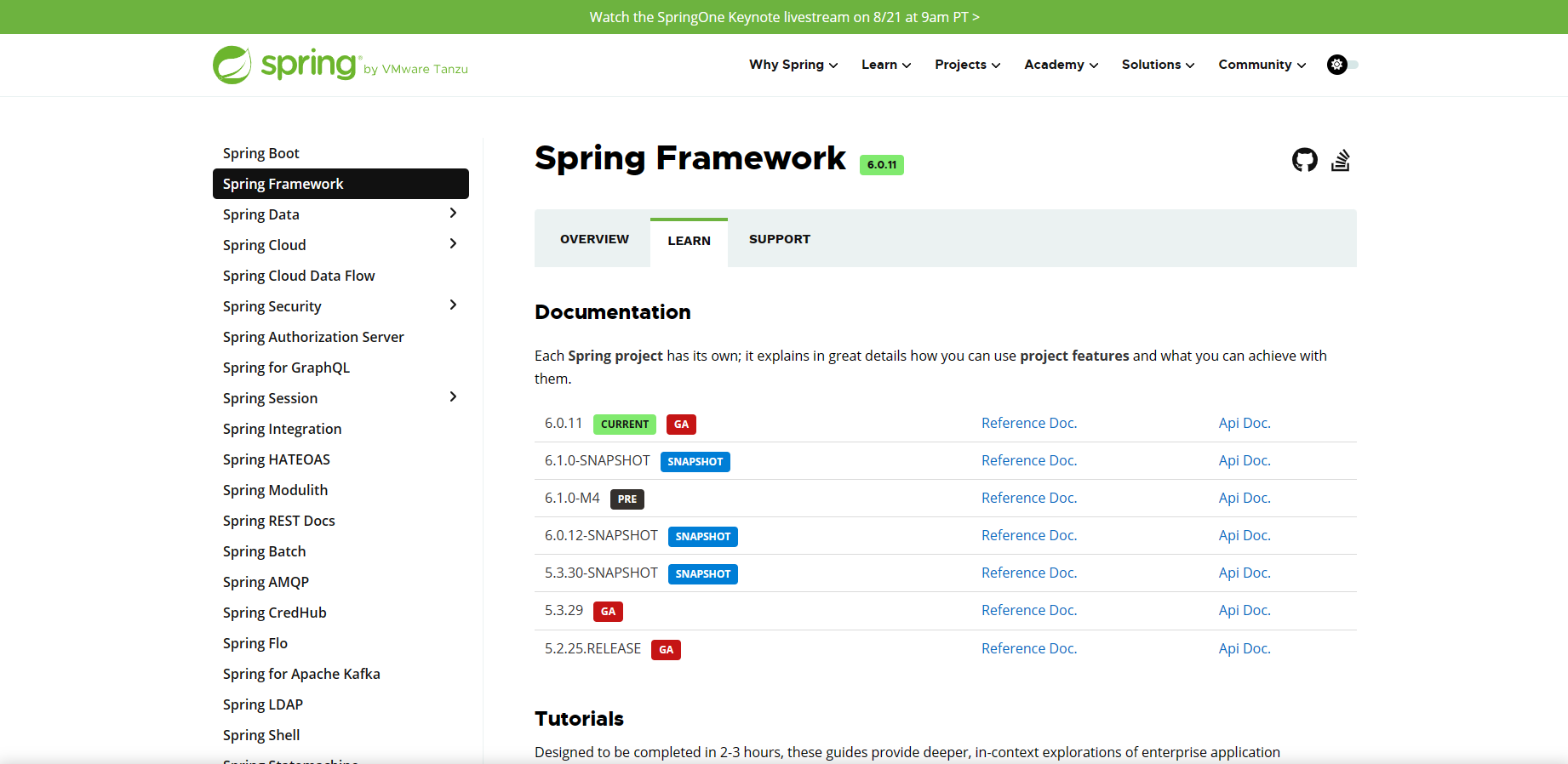Open Spring REST Docs project

pyautogui.click(x=279, y=521)
